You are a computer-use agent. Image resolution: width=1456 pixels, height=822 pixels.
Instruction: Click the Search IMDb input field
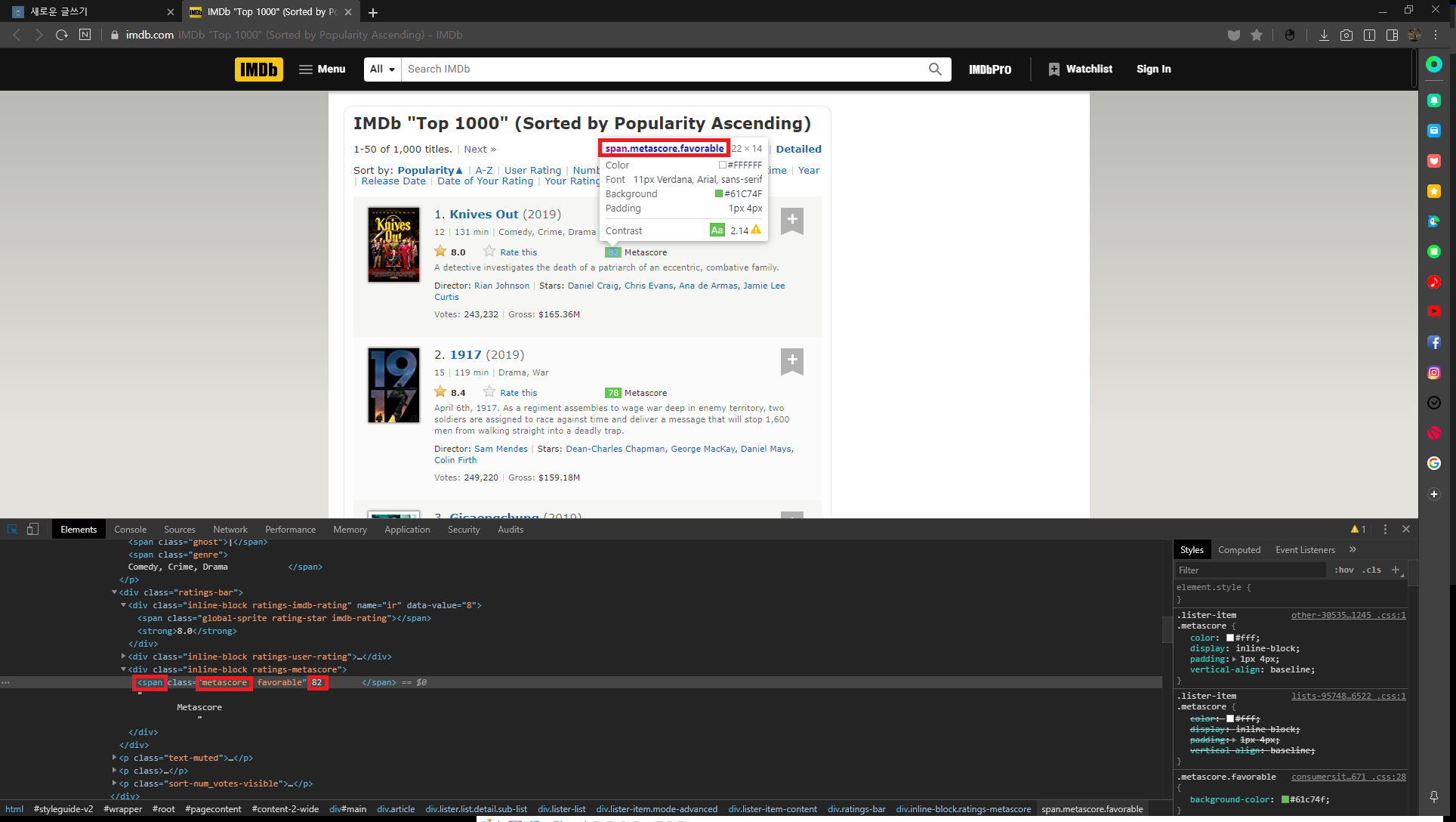[665, 69]
